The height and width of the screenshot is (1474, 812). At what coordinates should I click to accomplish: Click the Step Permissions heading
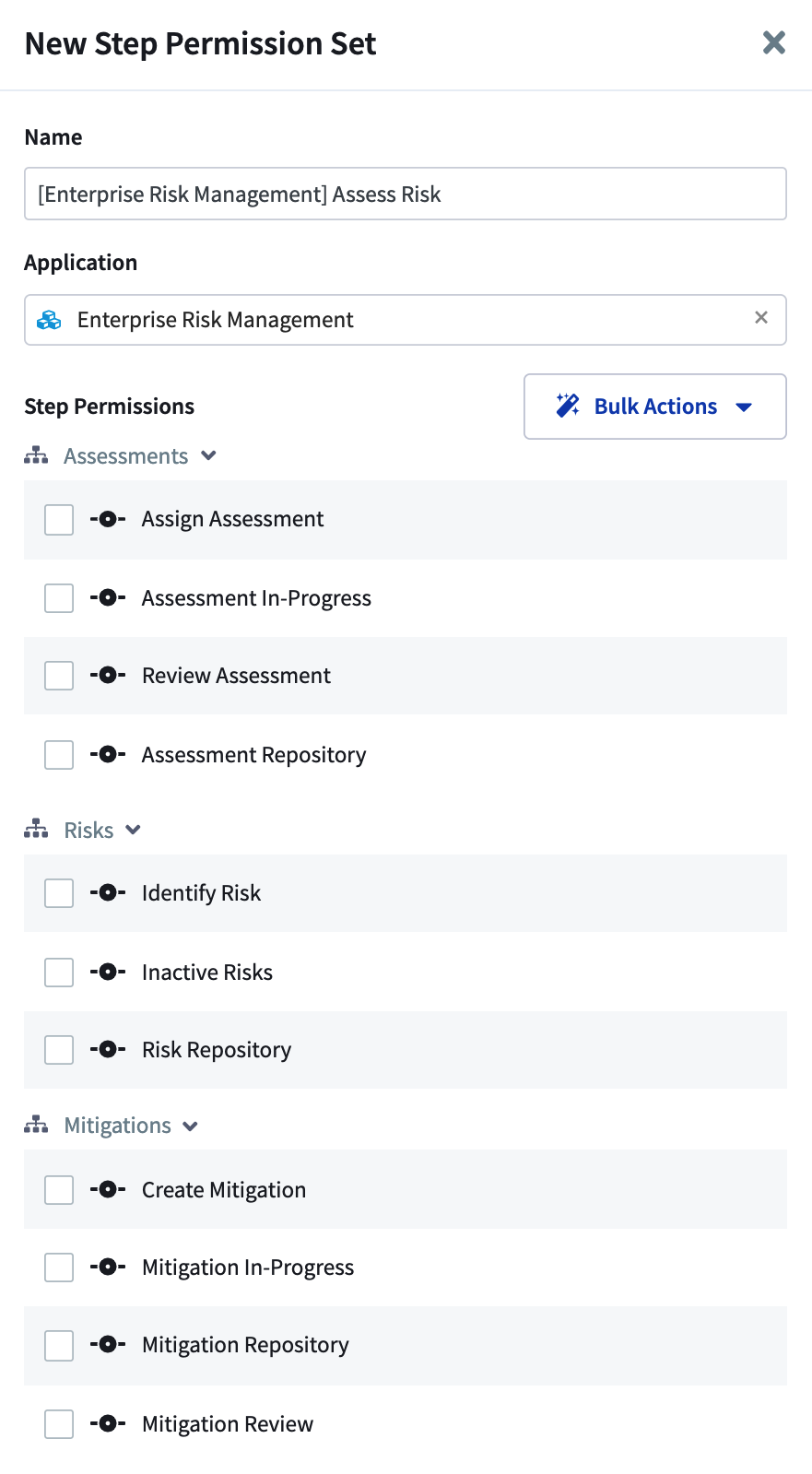click(109, 406)
